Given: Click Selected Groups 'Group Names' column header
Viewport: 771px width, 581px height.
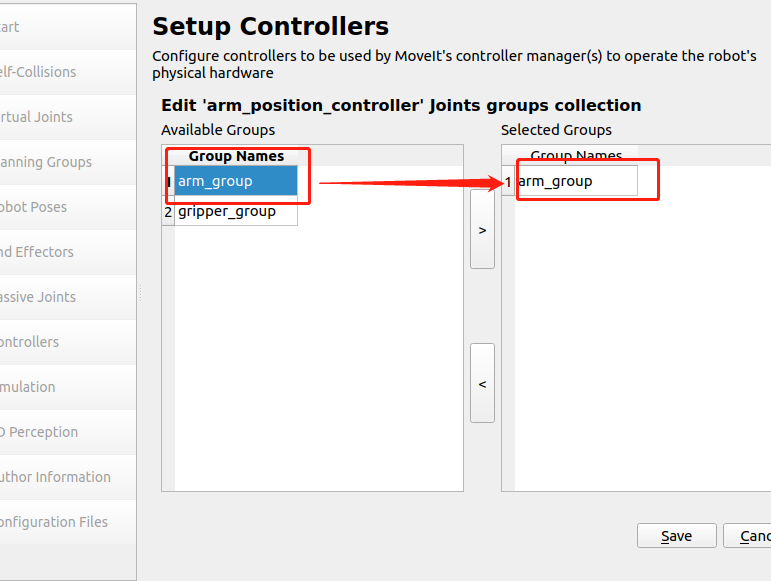Looking at the screenshot, I should pos(576,156).
